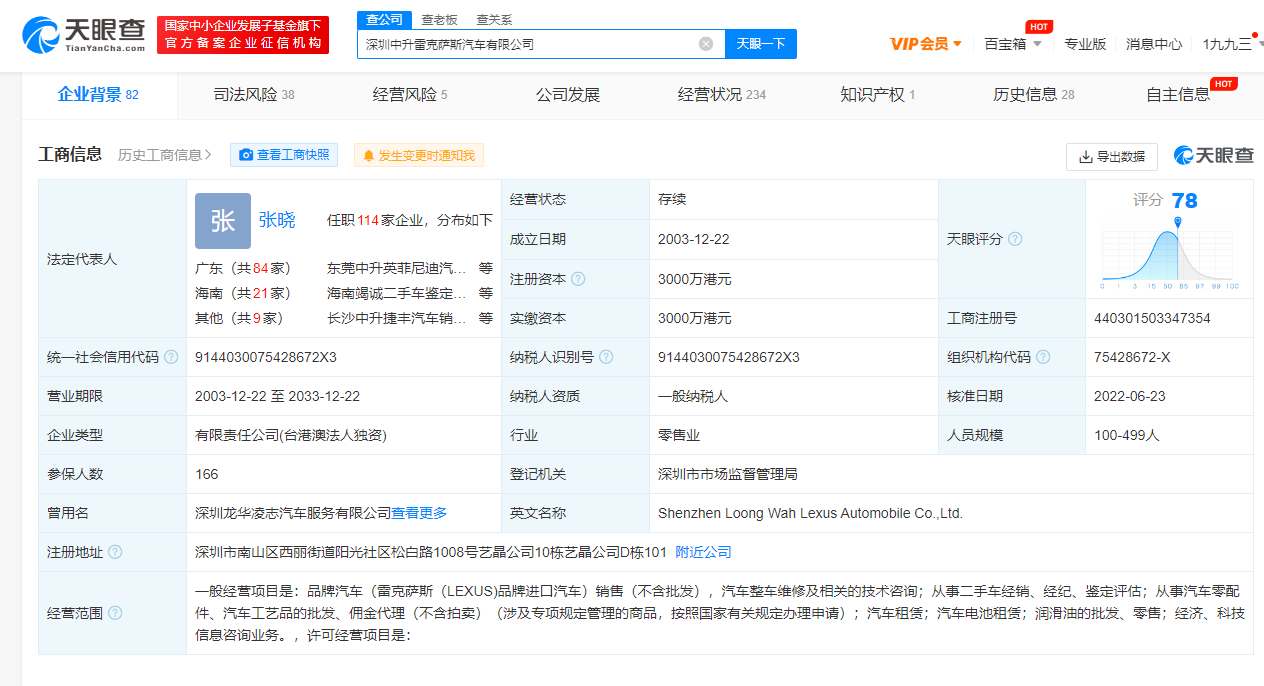This screenshot has height=686, width=1264.
Task: Open legal representative 张晓 link
Action: tap(277, 220)
